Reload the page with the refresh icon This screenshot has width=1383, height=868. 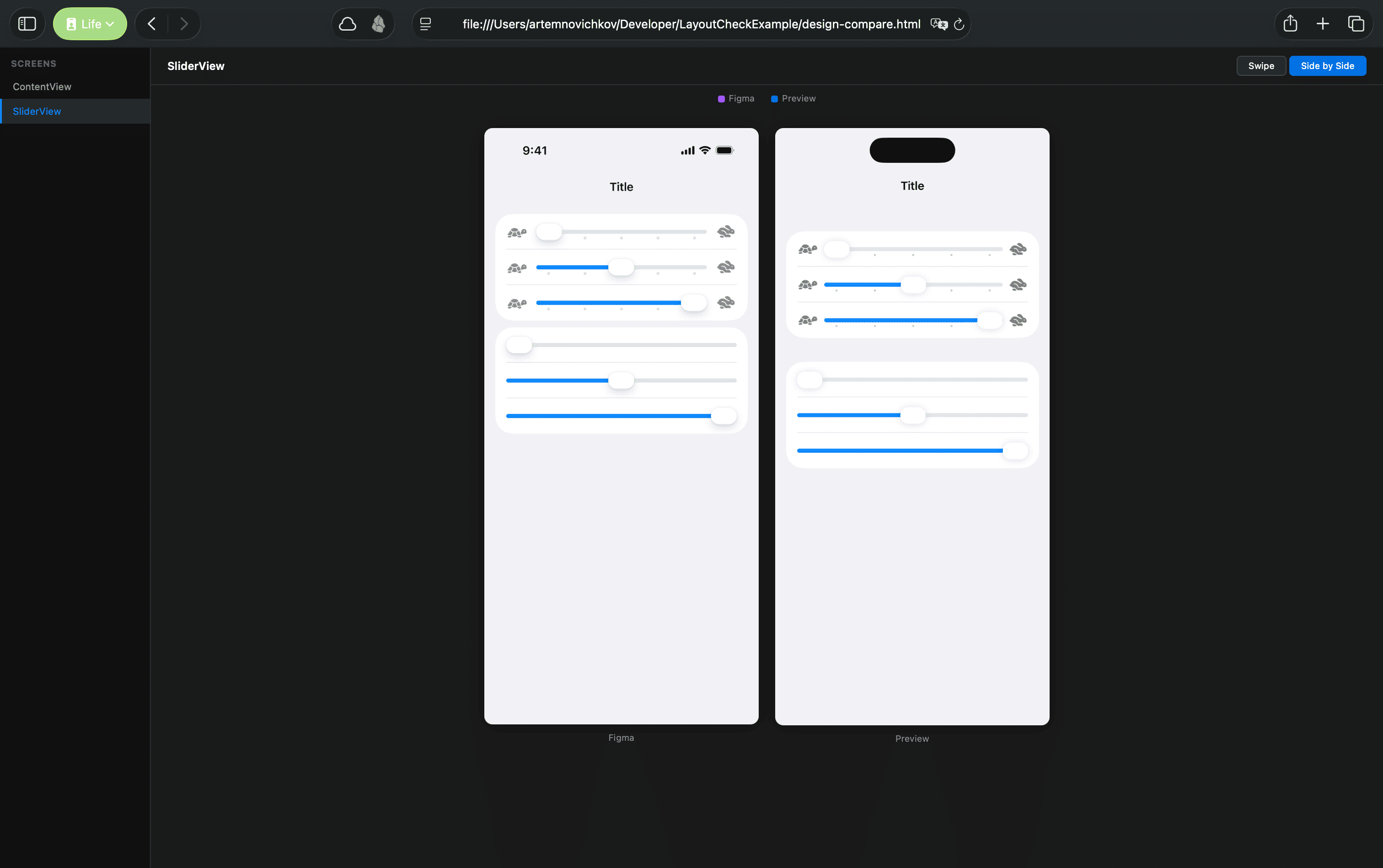[959, 23]
